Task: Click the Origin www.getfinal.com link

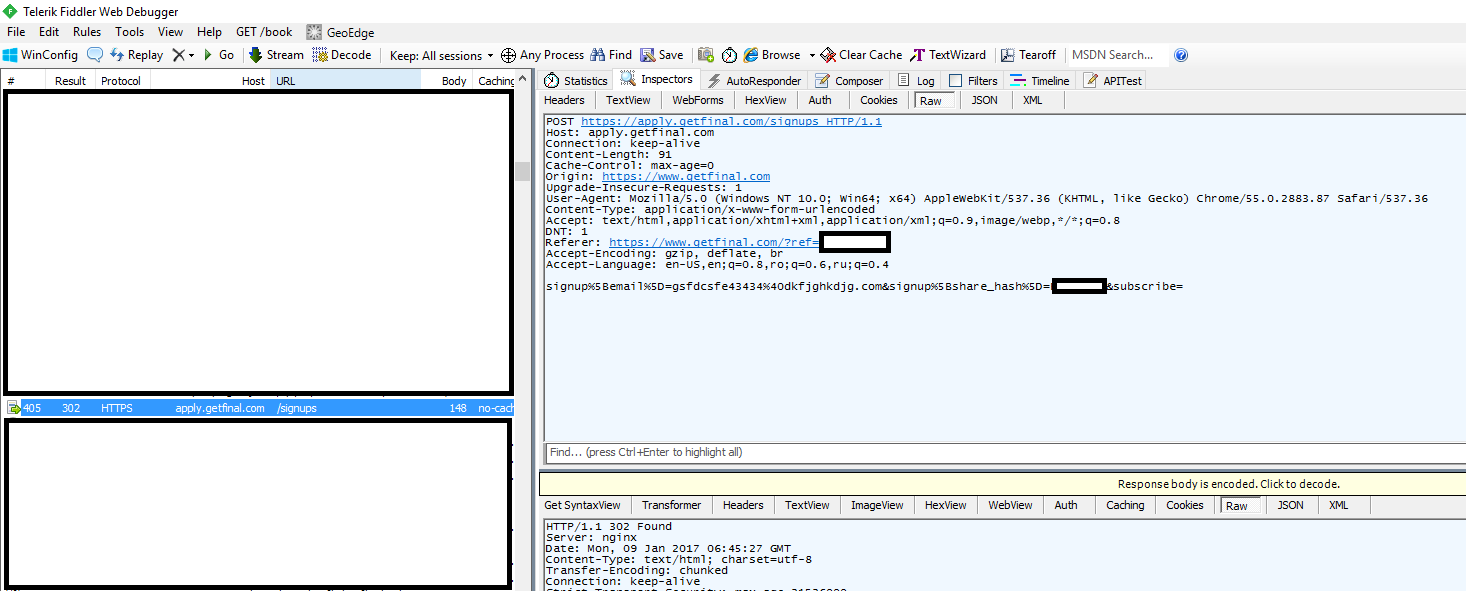Action: point(686,177)
